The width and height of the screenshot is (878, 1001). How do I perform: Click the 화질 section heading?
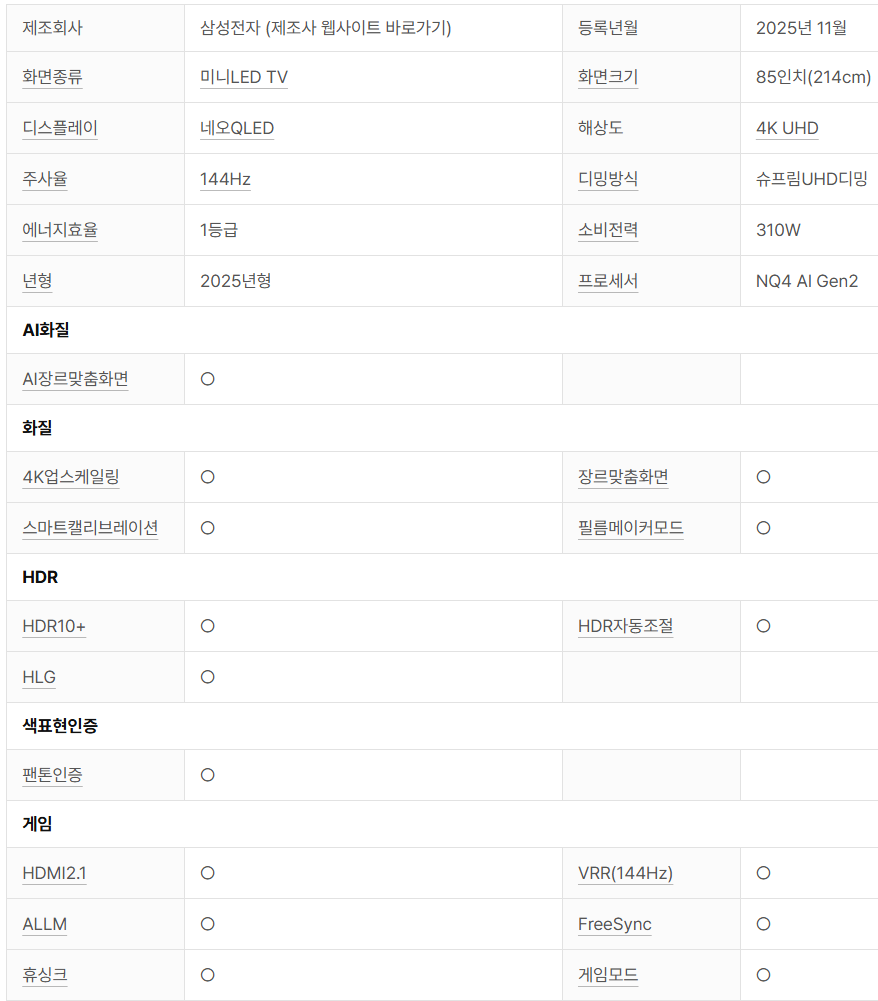point(37,428)
